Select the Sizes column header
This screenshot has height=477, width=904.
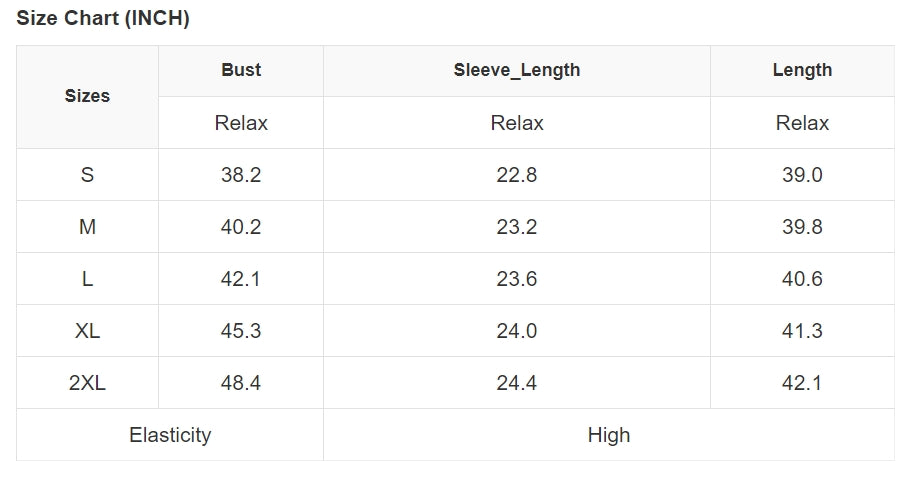tap(87, 96)
